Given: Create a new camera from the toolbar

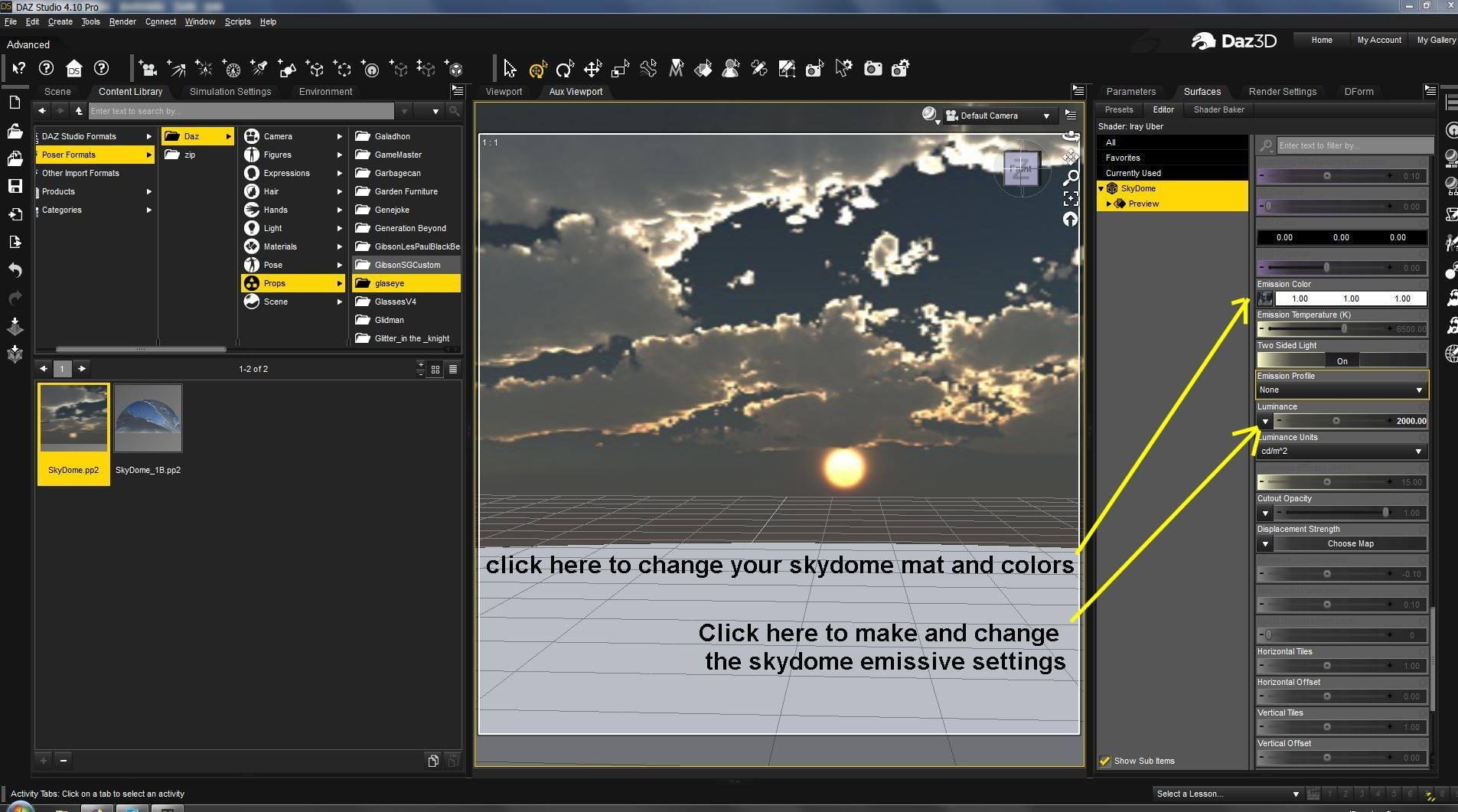Looking at the screenshot, I should pyautogui.click(x=148, y=69).
